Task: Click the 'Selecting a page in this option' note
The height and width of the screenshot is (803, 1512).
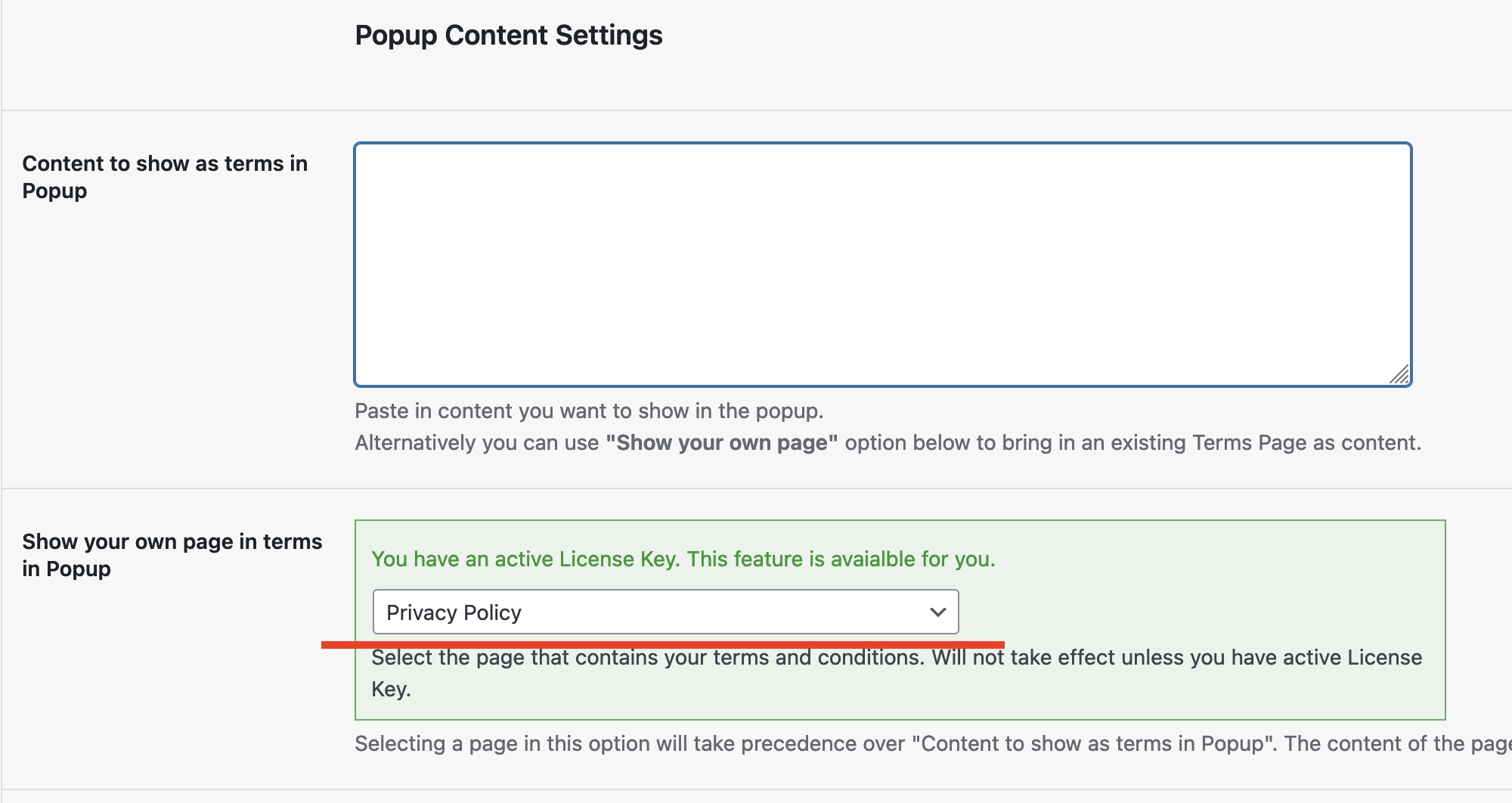Action: point(933,743)
